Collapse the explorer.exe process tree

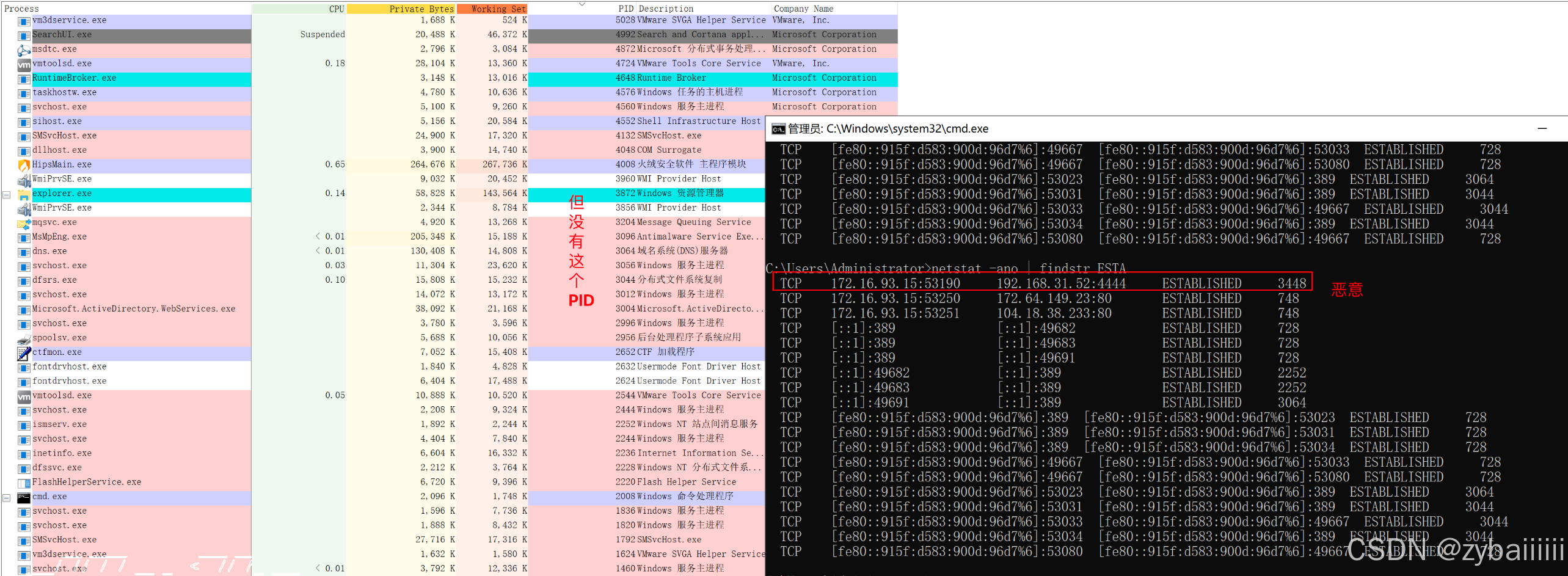click(x=7, y=195)
